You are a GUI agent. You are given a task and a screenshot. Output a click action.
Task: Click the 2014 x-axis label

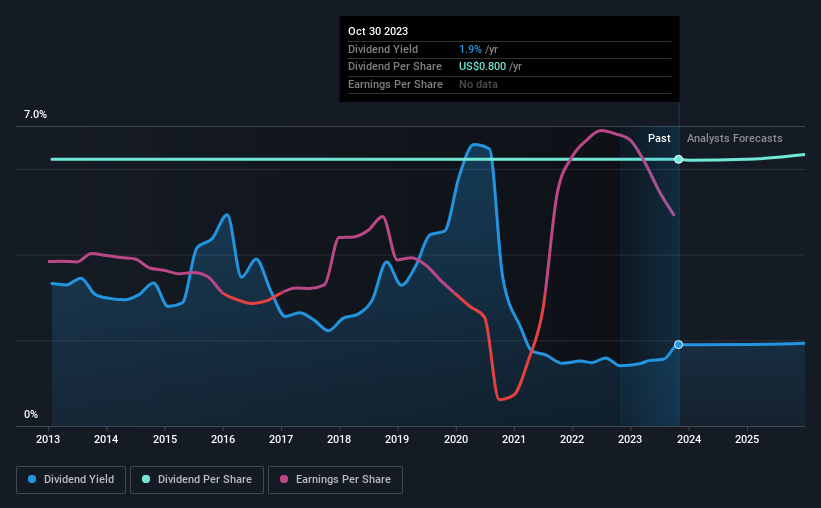pyautogui.click(x=106, y=439)
